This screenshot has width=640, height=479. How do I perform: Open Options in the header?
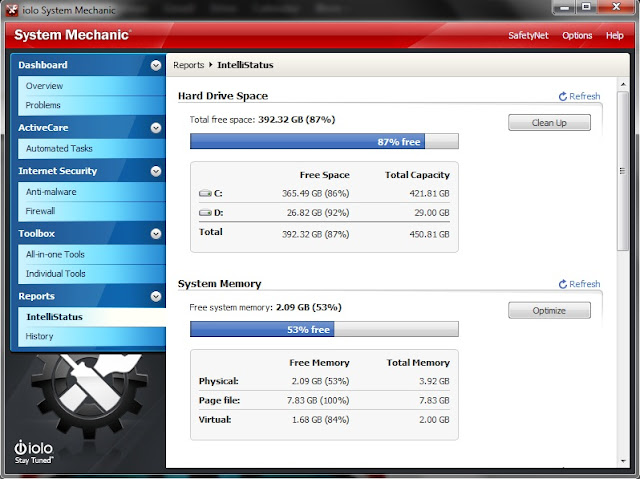tap(577, 35)
